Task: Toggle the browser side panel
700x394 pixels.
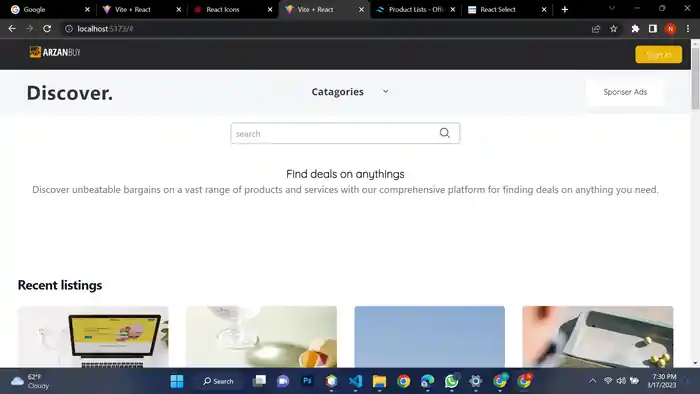Action: [653, 29]
